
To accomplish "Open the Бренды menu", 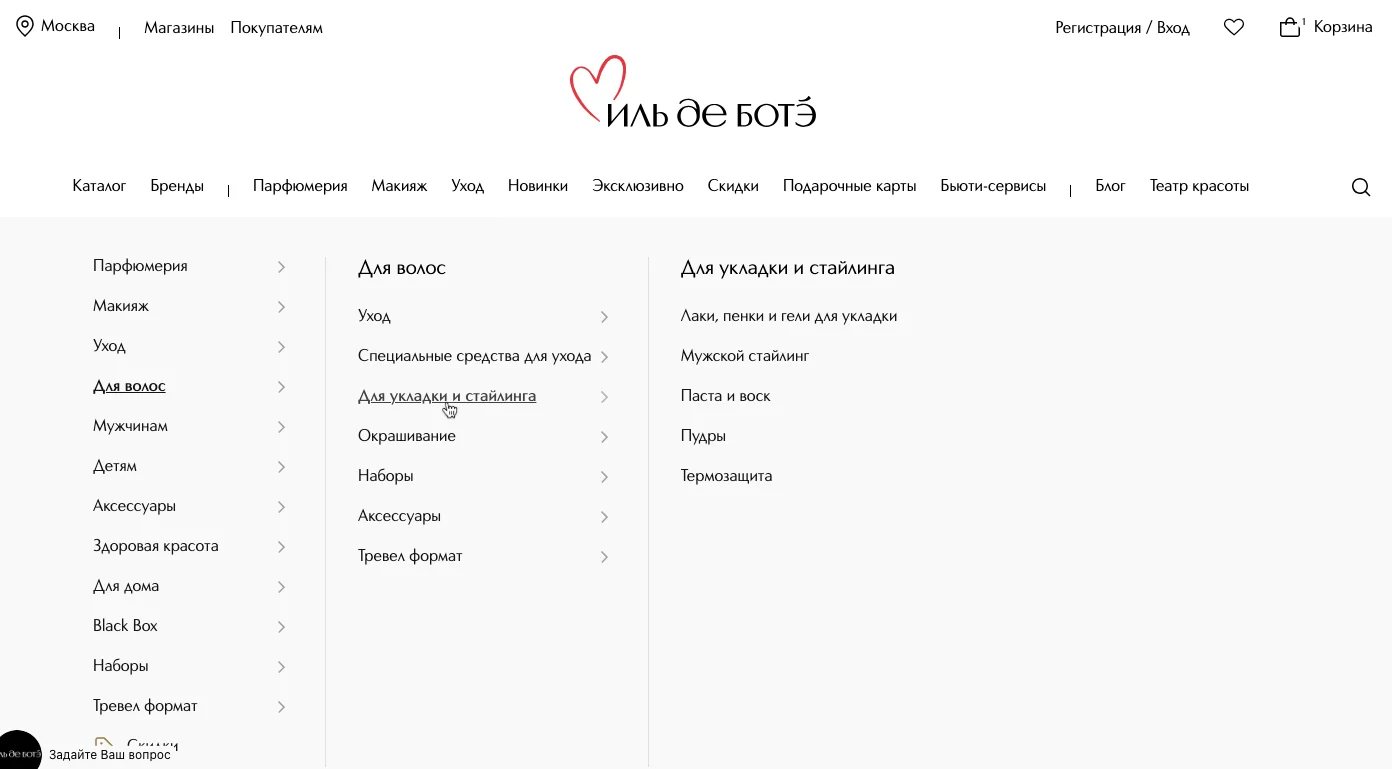I will click(x=177, y=186).
